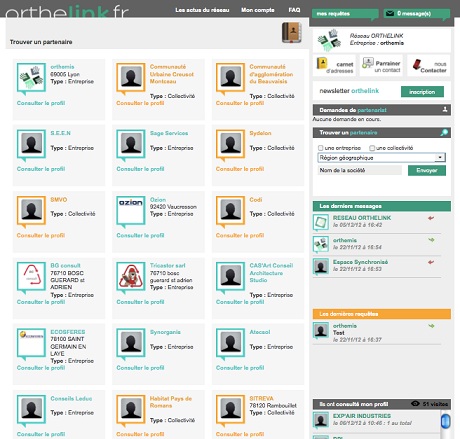
Task: Click orthemis logo in Réseau ORTHELINK box
Action: tap(329, 40)
